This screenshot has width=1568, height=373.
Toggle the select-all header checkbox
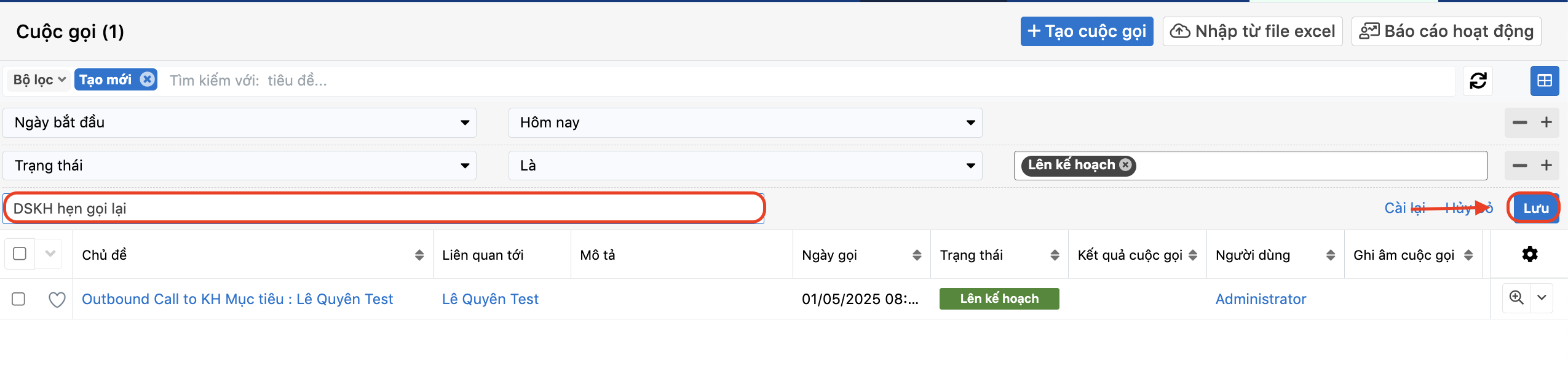click(20, 254)
